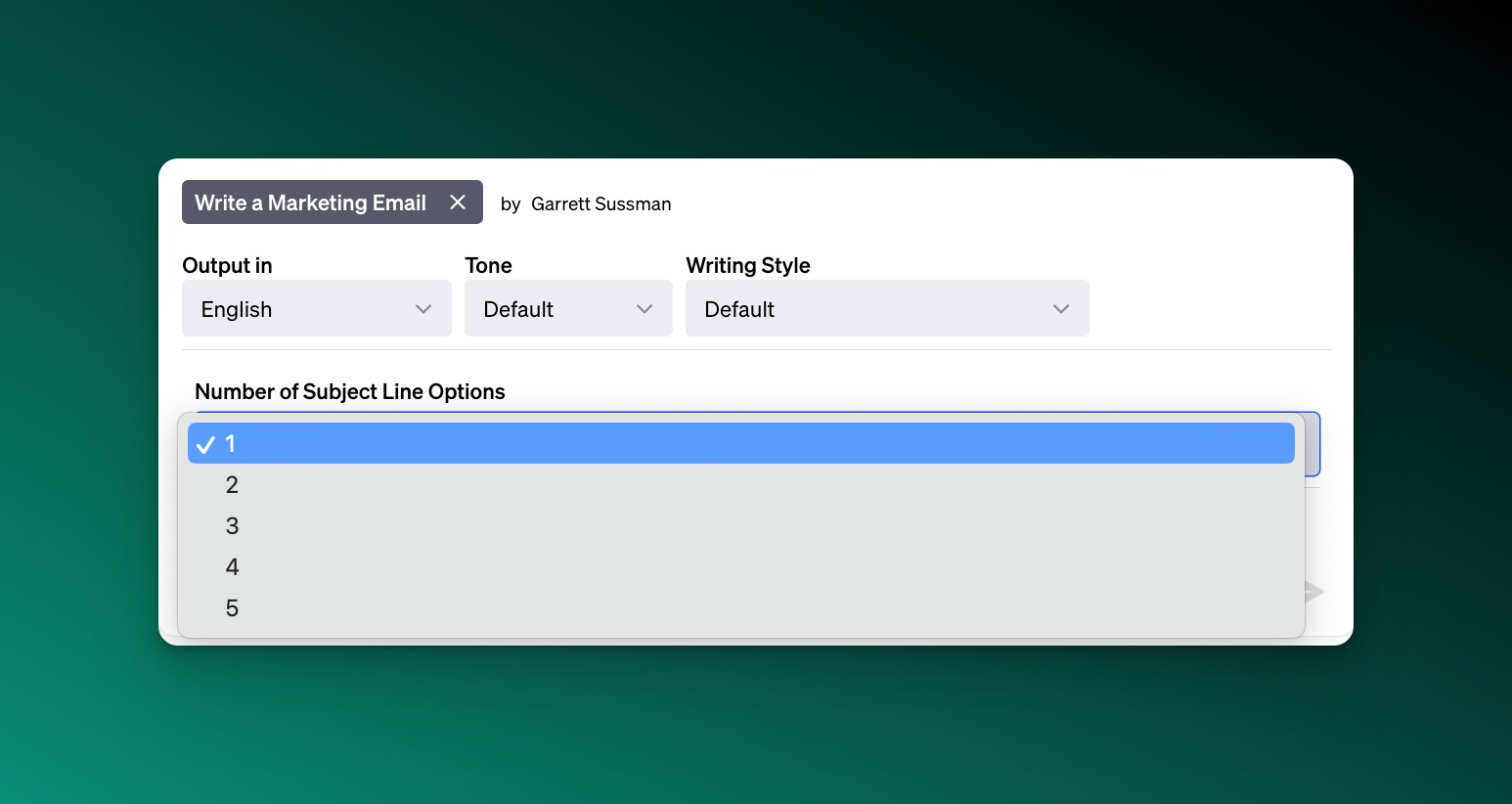The width and height of the screenshot is (1512, 804).
Task: Remove the Write a Marketing Email prompt chip
Action: pyautogui.click(x=457, y=202)
